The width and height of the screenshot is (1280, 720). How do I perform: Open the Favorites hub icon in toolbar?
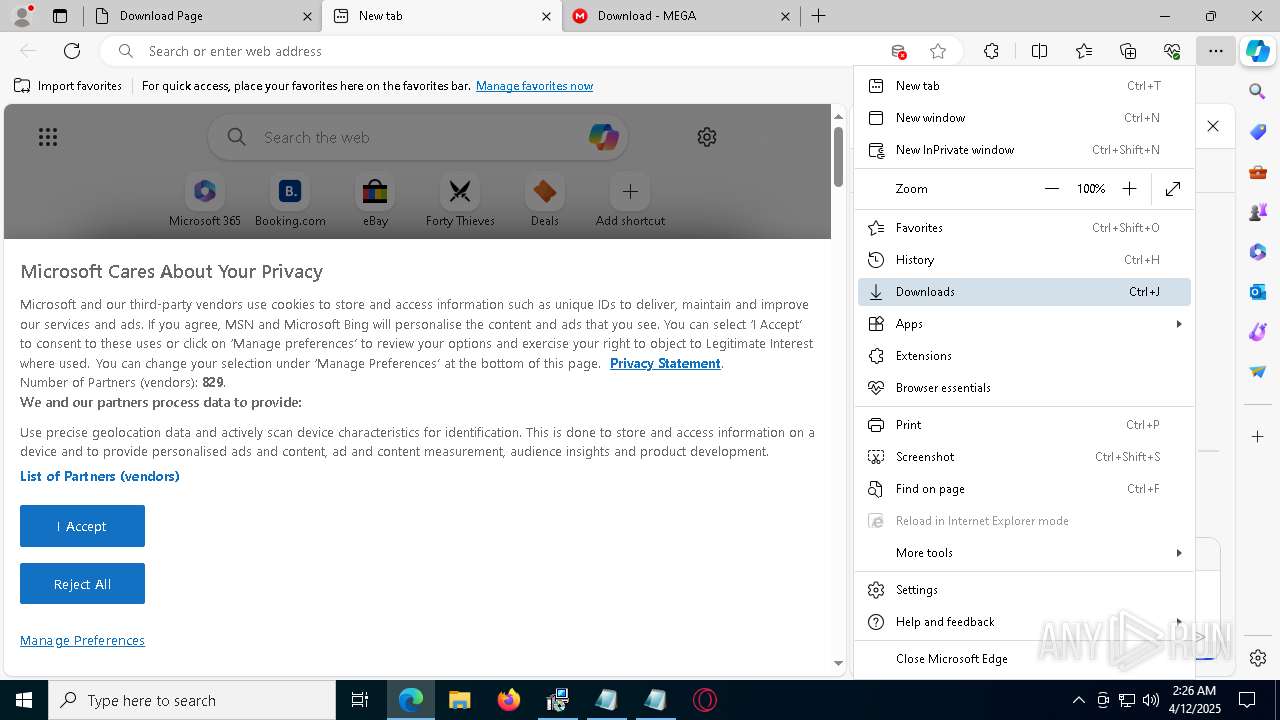[1084, 51]
